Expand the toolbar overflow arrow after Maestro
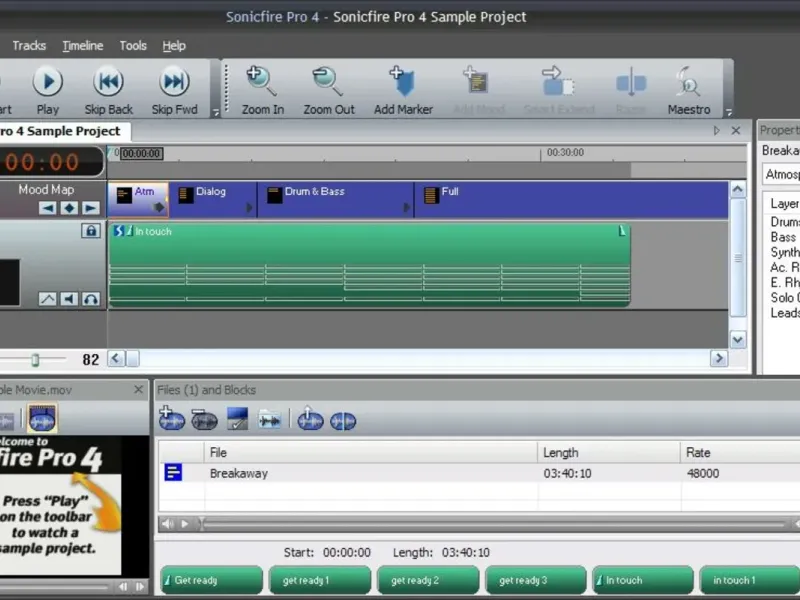The height and width of the screenshot is (600, 800). [729, 112]
